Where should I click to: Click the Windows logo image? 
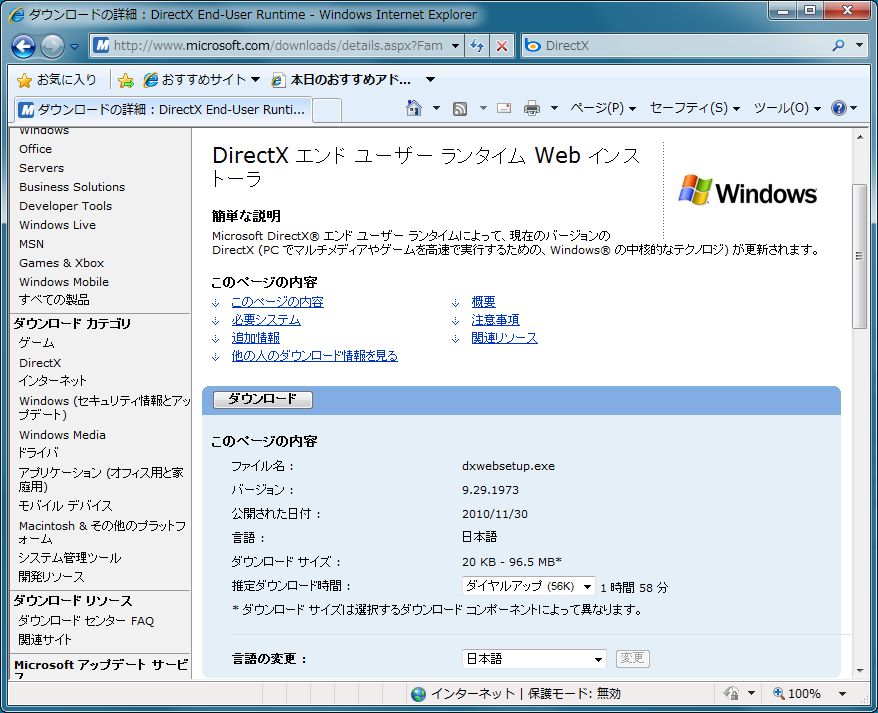click(748, 190)
